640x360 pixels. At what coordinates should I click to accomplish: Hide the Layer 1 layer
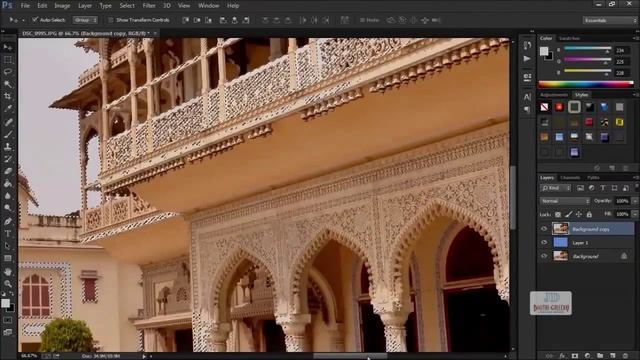(544, 242)
